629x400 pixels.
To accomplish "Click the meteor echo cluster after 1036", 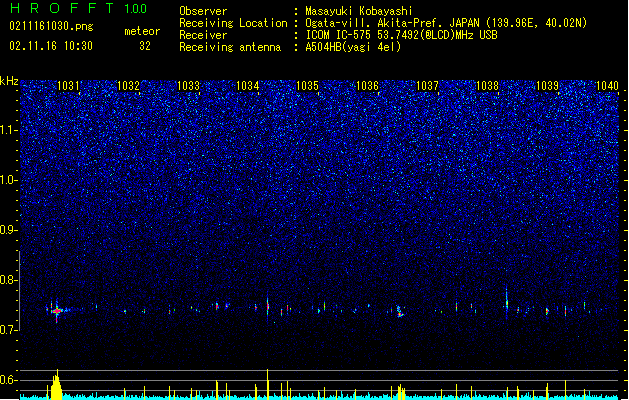I will (x=400, y=311).
